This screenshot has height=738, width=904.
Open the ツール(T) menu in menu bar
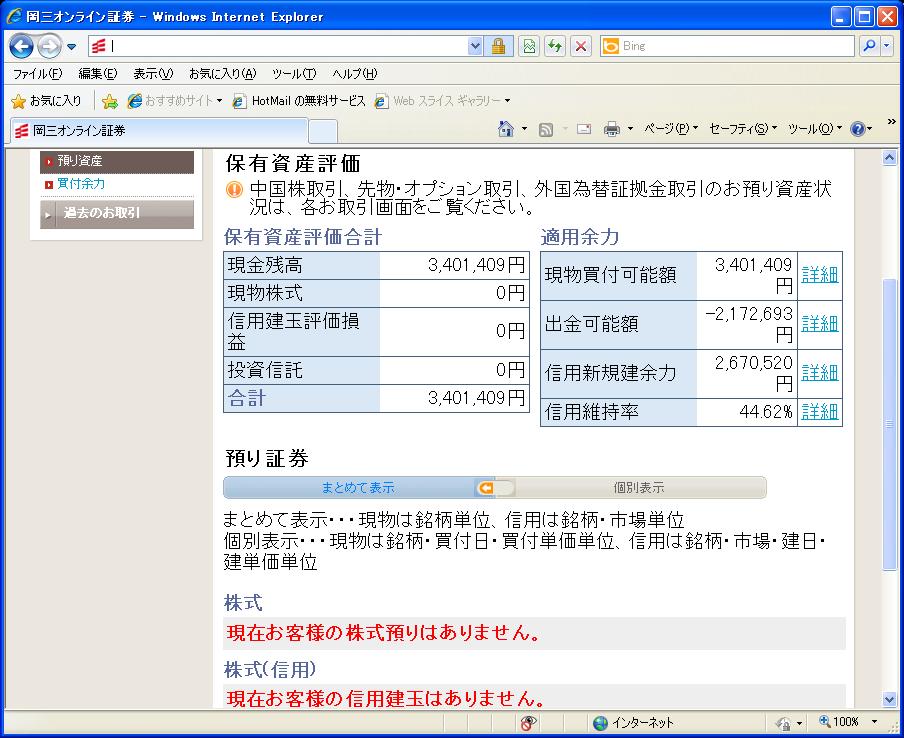[x=294, y=74]
